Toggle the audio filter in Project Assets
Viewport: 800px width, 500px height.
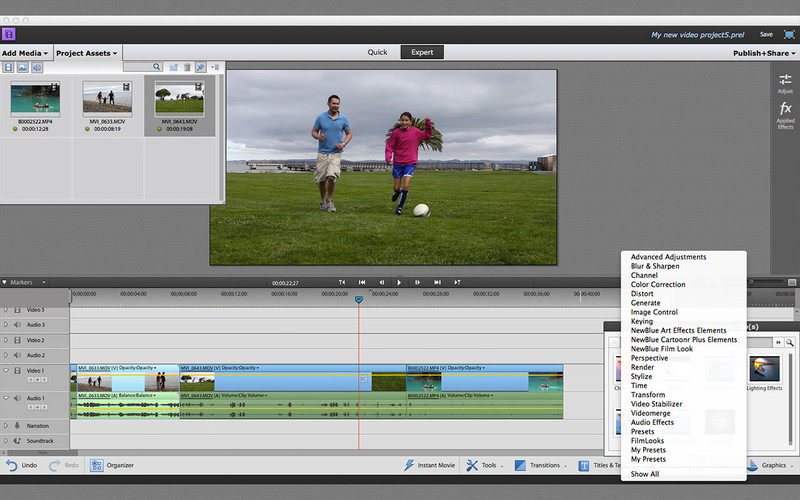pos(37,68)
